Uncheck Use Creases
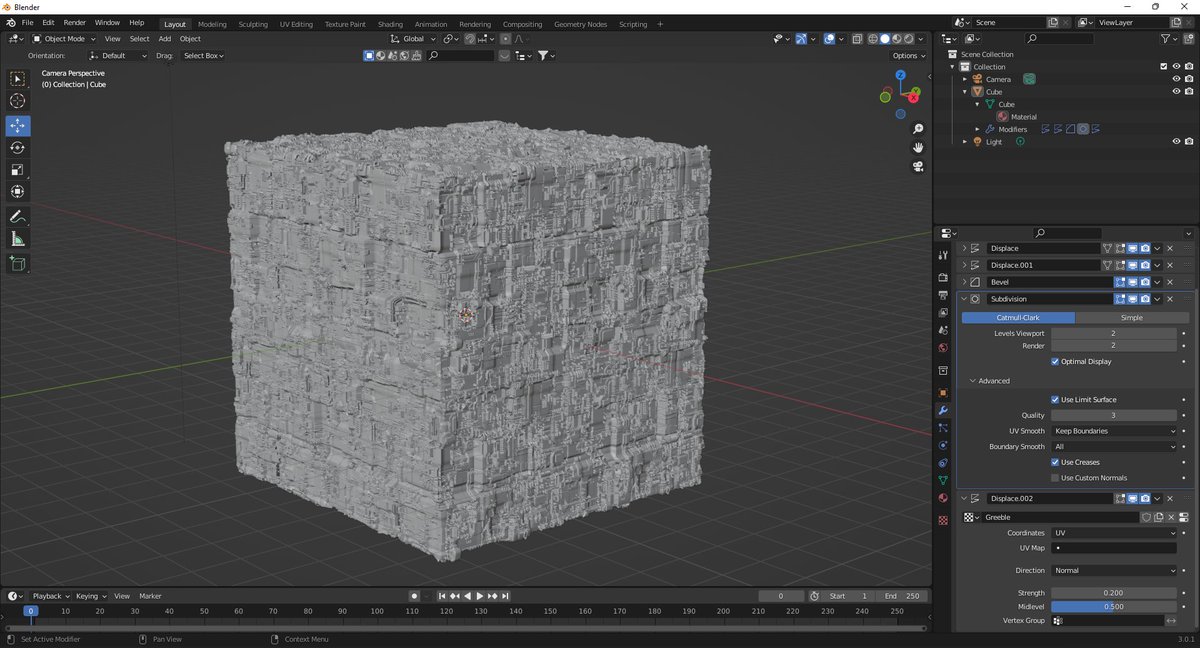1200x648 pixels. pos(1055,463)
